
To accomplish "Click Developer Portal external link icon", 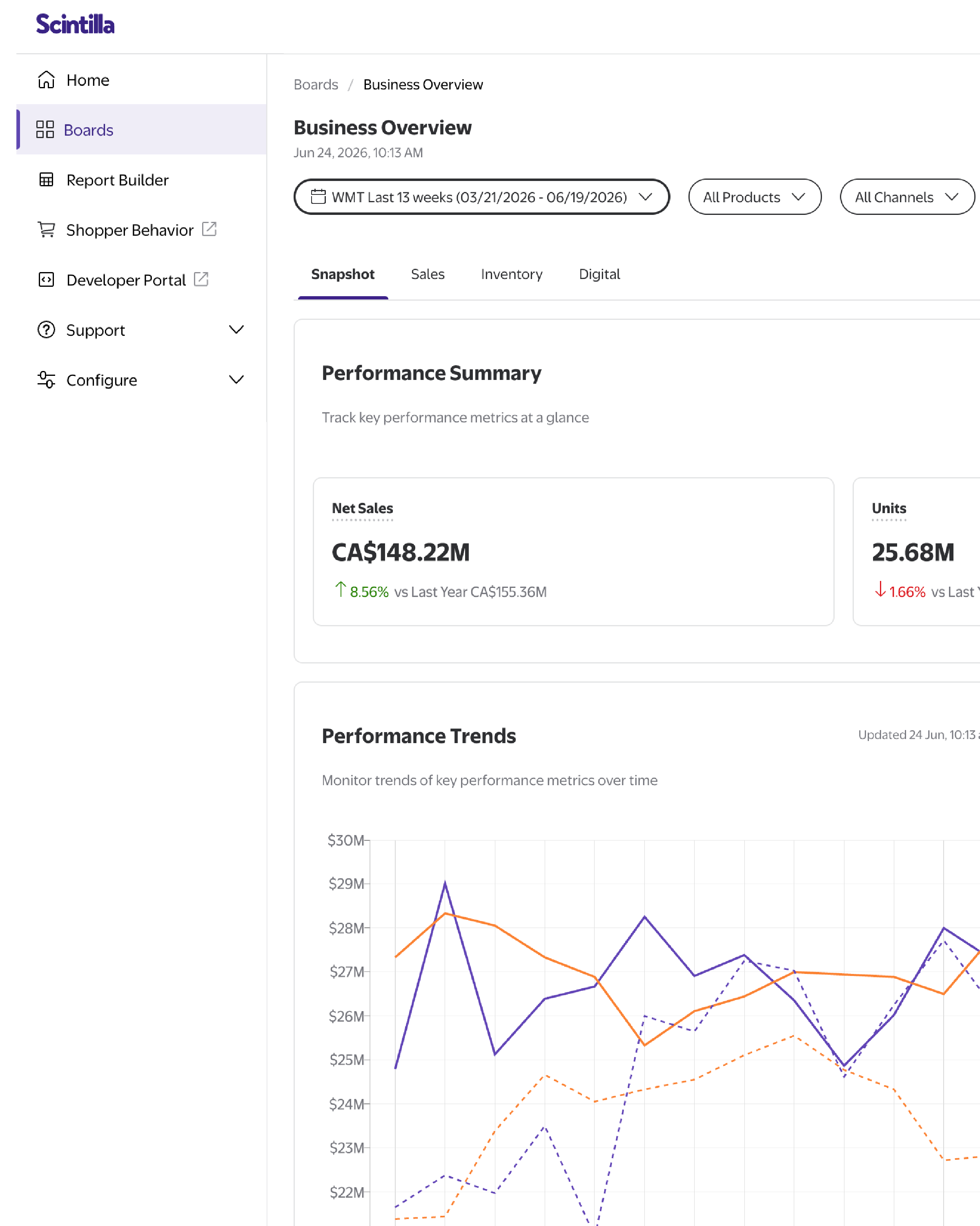I will 201,279.
